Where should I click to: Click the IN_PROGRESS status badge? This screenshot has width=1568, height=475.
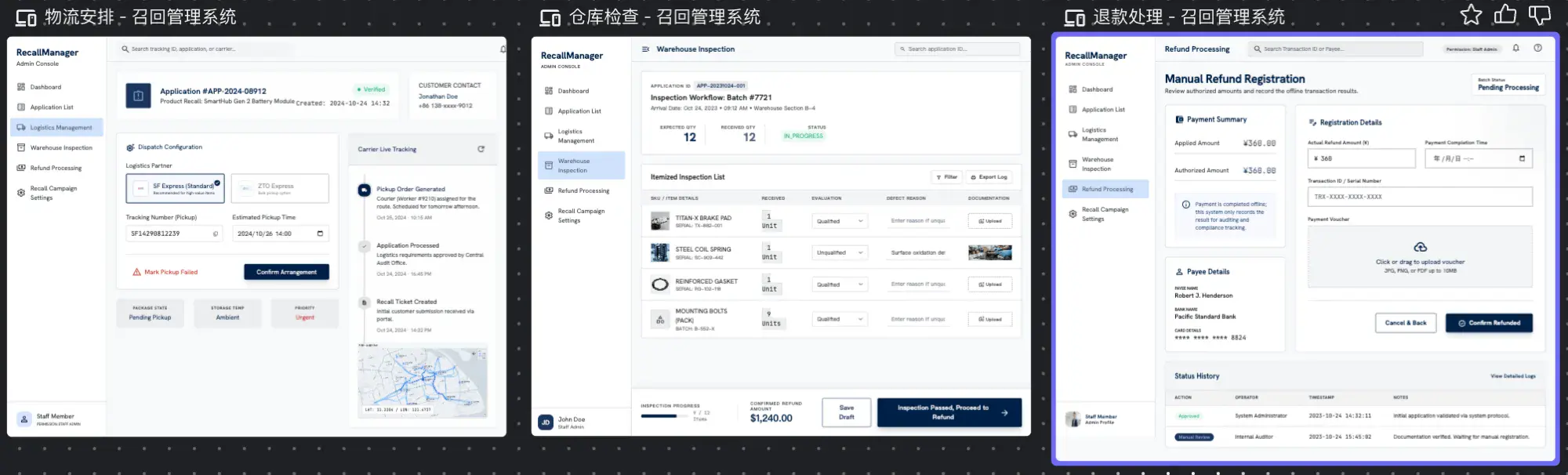click(804, 136)
